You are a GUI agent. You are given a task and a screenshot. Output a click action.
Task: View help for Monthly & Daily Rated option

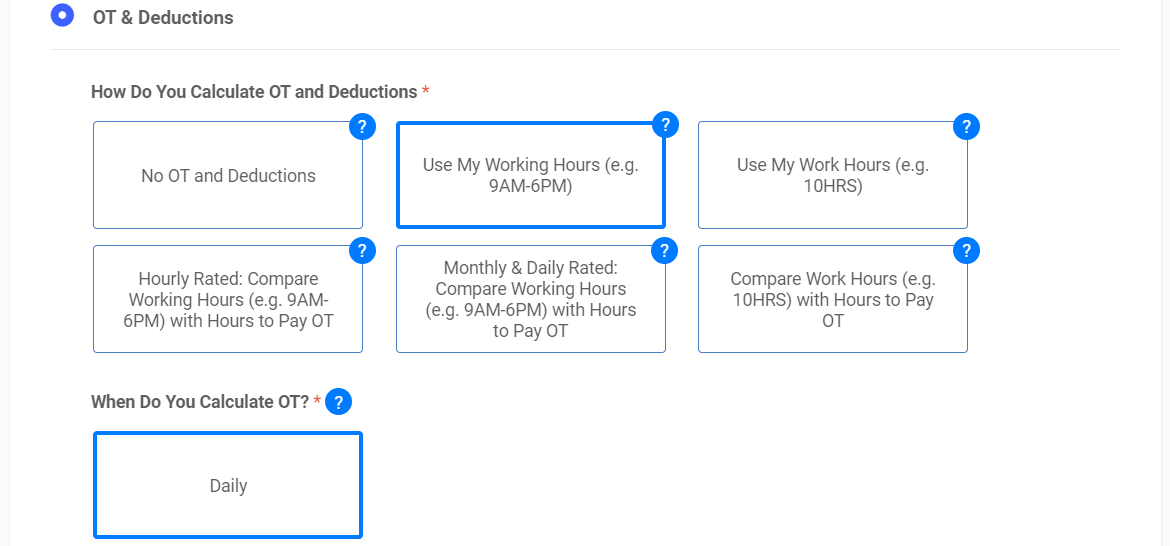click(664, 251)
